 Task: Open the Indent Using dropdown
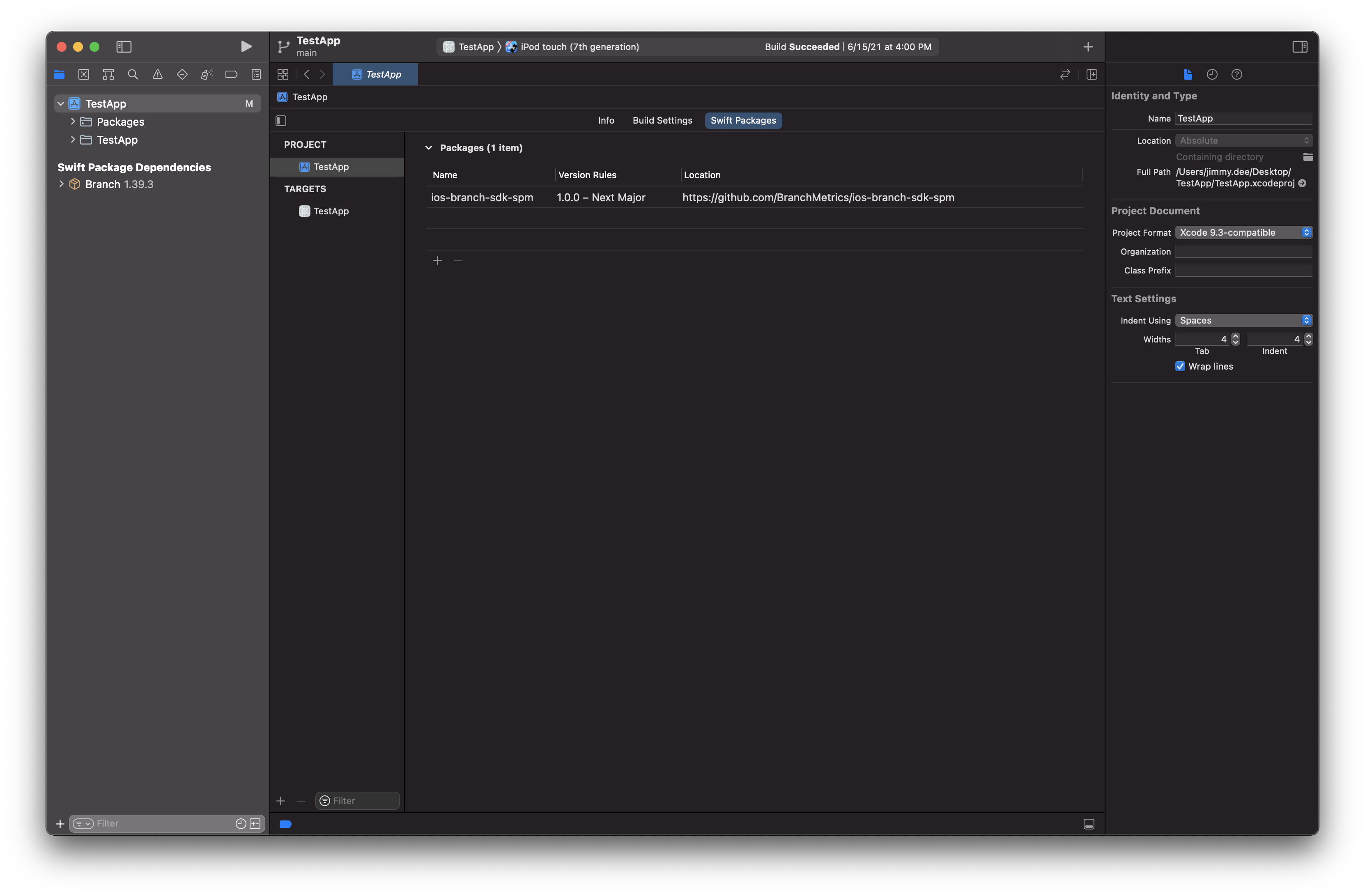click(x=1243, y=320)
